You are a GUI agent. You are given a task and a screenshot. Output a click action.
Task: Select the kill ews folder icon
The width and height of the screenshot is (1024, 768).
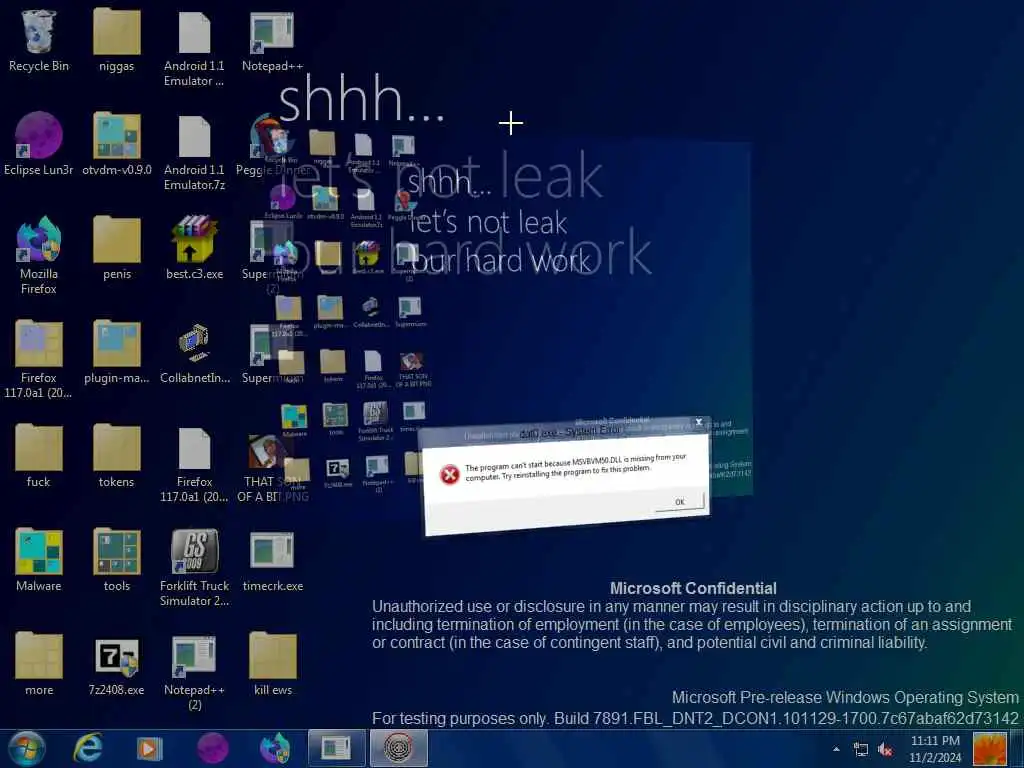(272, 664)
